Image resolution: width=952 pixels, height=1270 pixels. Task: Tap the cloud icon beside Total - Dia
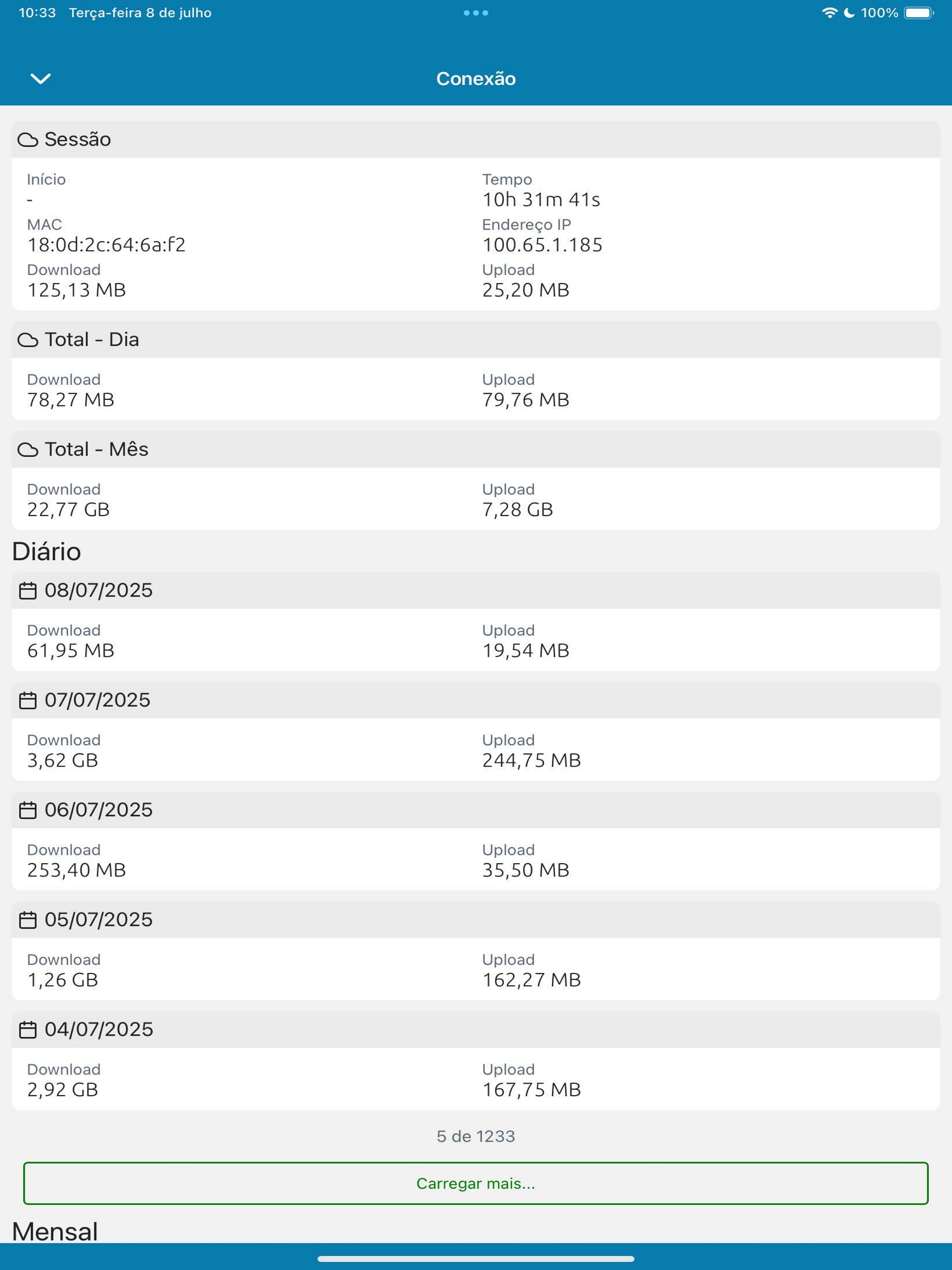click(x=27, y=340)
